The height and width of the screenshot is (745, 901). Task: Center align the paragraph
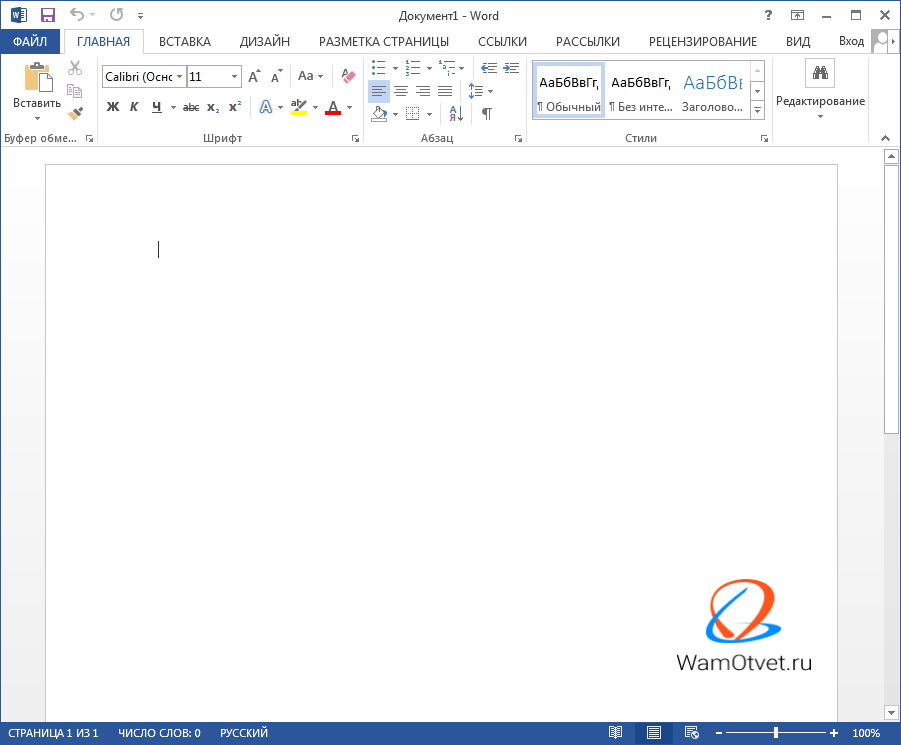click(401, 91)
